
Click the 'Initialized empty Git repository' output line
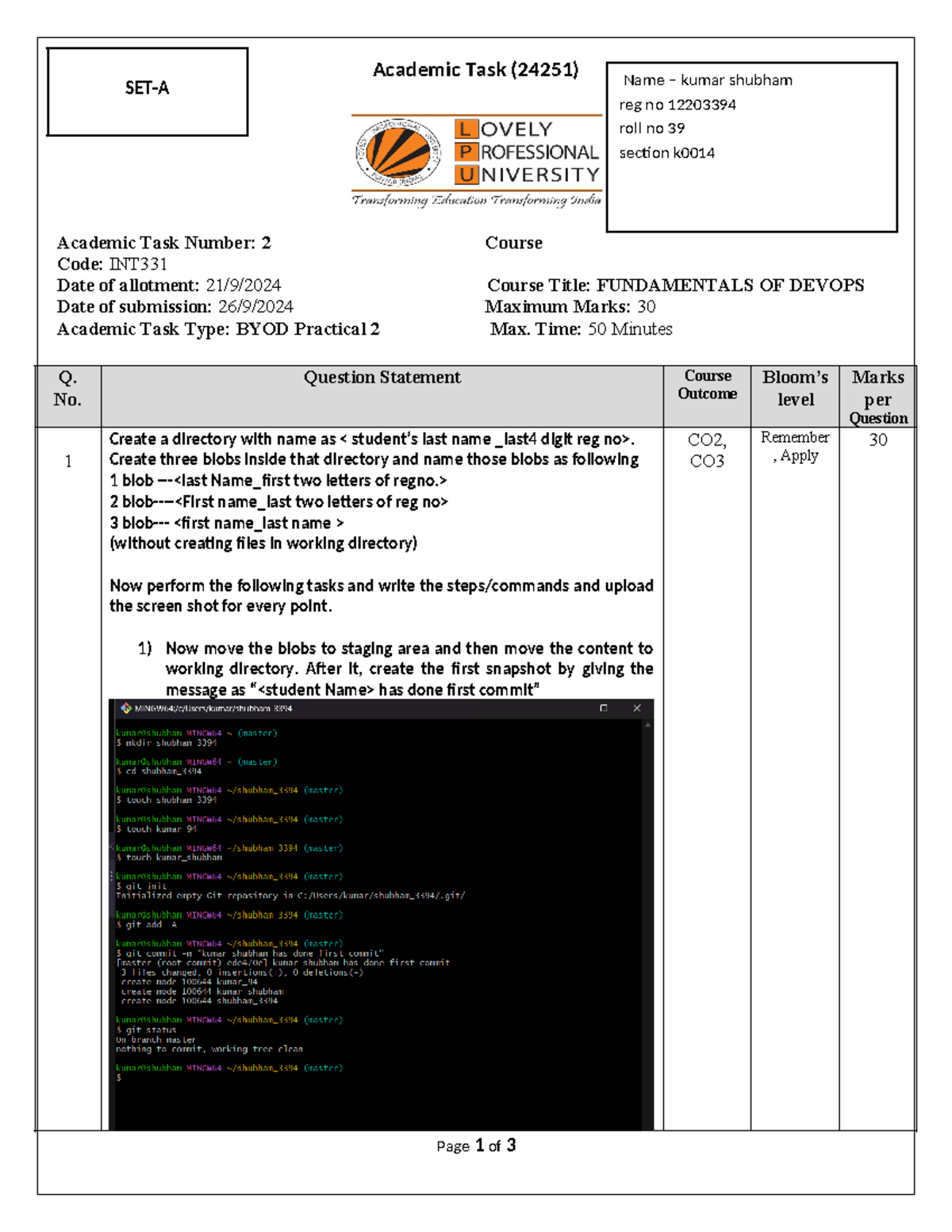[290, 896]
